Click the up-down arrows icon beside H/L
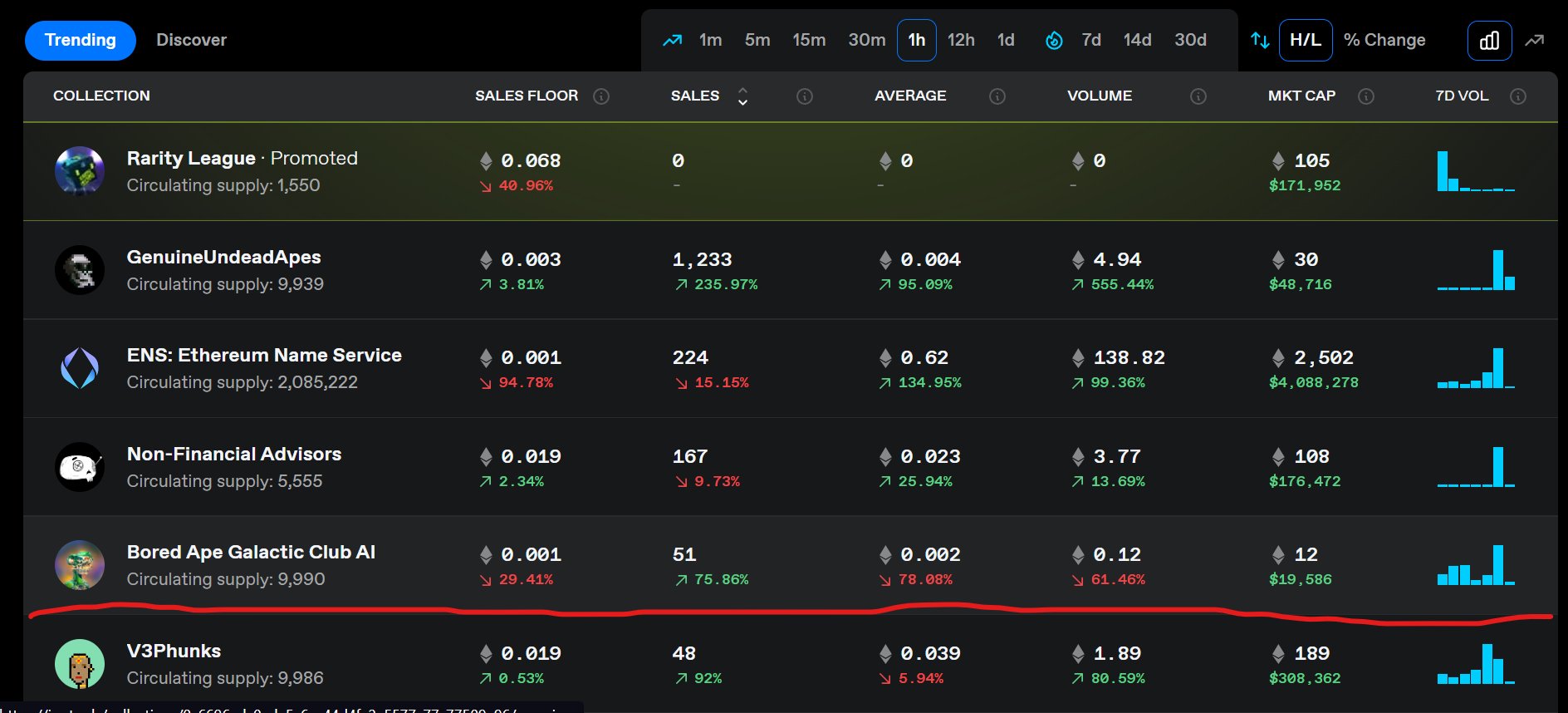This screenshot has height=713, width=1568. pyautogui.click(x=1260, y=40)
